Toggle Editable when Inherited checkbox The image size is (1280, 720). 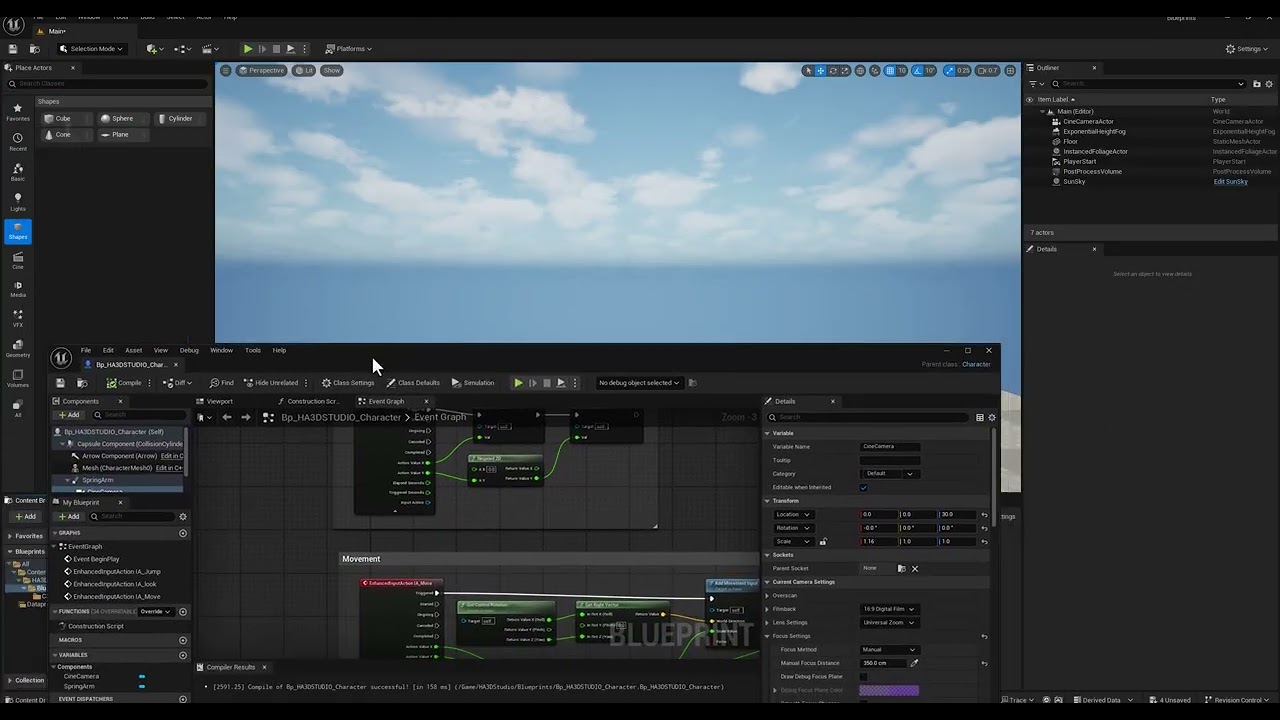point(864,488)
